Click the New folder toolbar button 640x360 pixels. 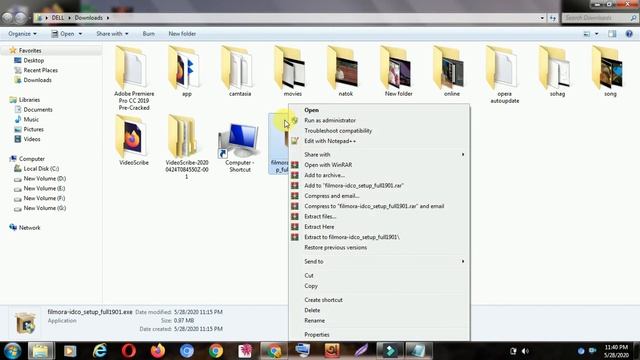[x=182, y=33]
